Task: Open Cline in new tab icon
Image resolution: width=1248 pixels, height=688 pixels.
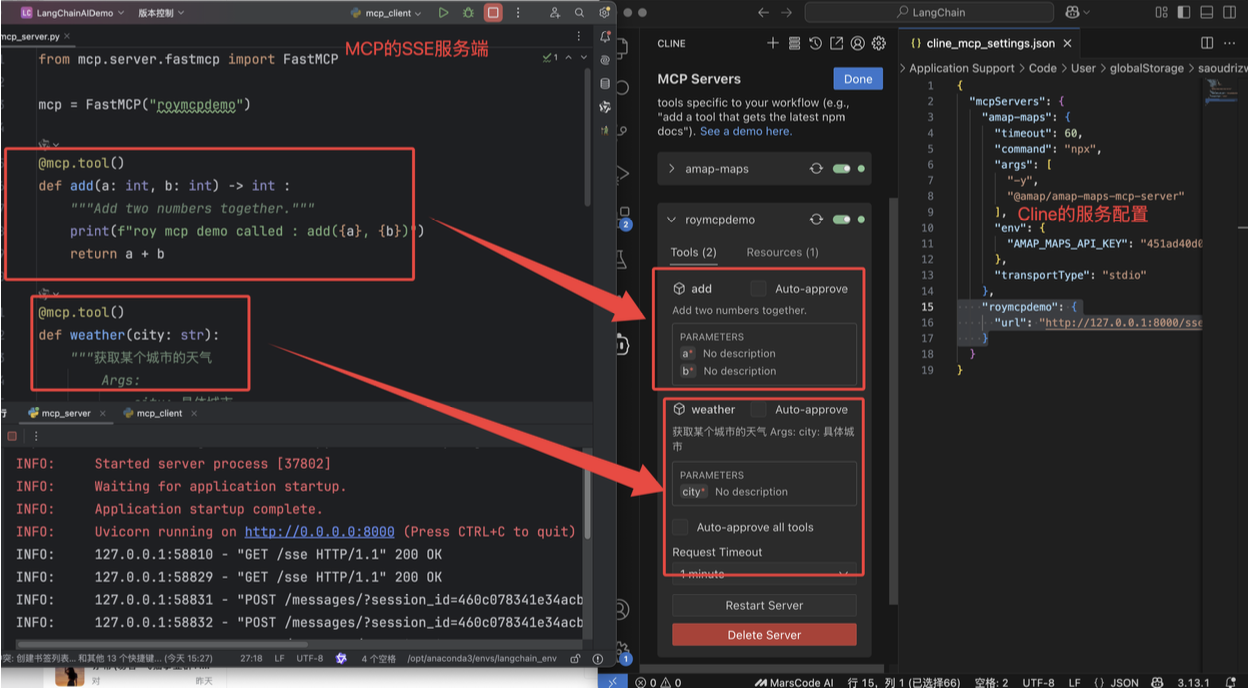Action: pyautogui.click(x=836, y=43)
